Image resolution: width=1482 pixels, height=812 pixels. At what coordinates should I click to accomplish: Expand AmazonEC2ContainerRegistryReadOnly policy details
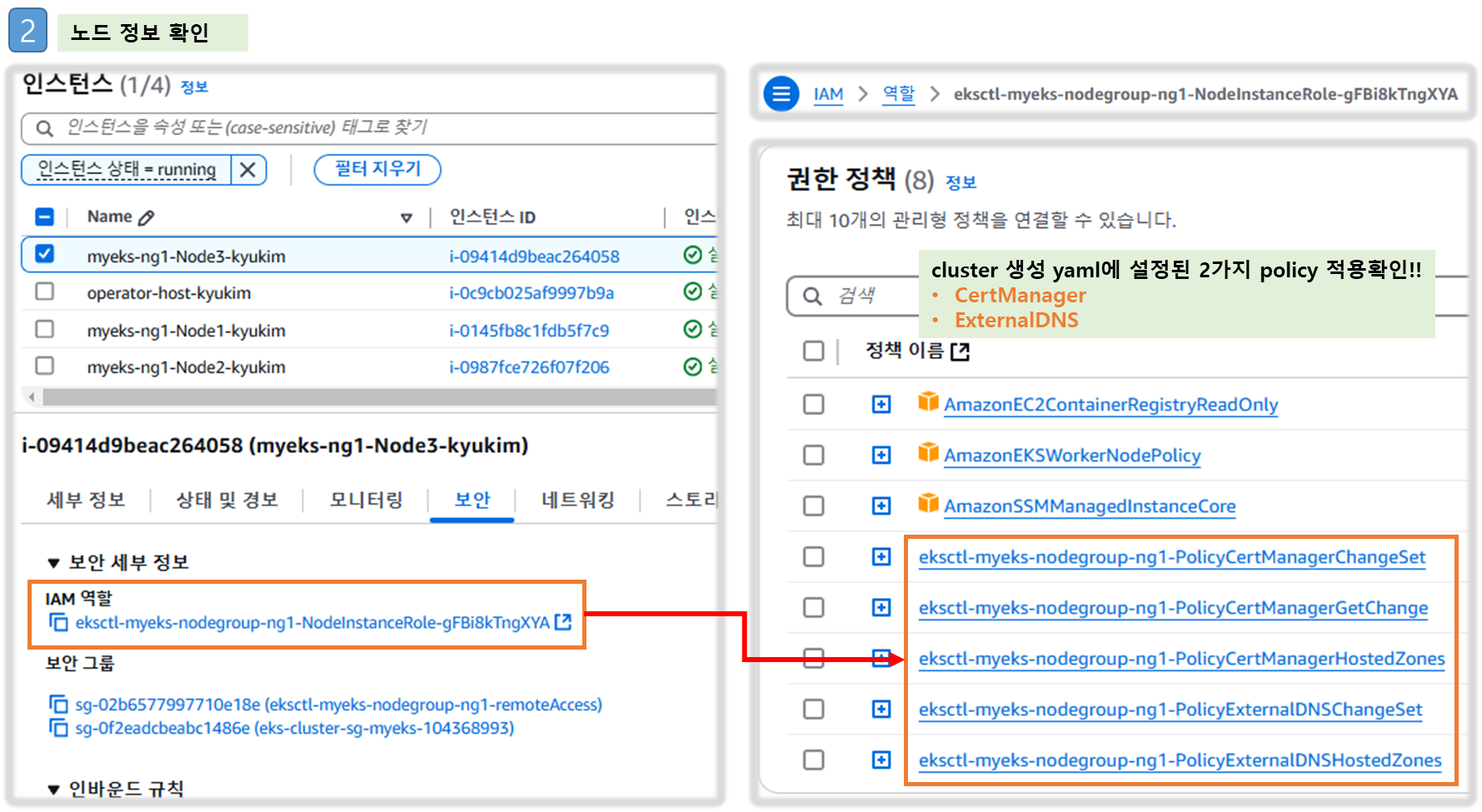(x=881, y=404)
